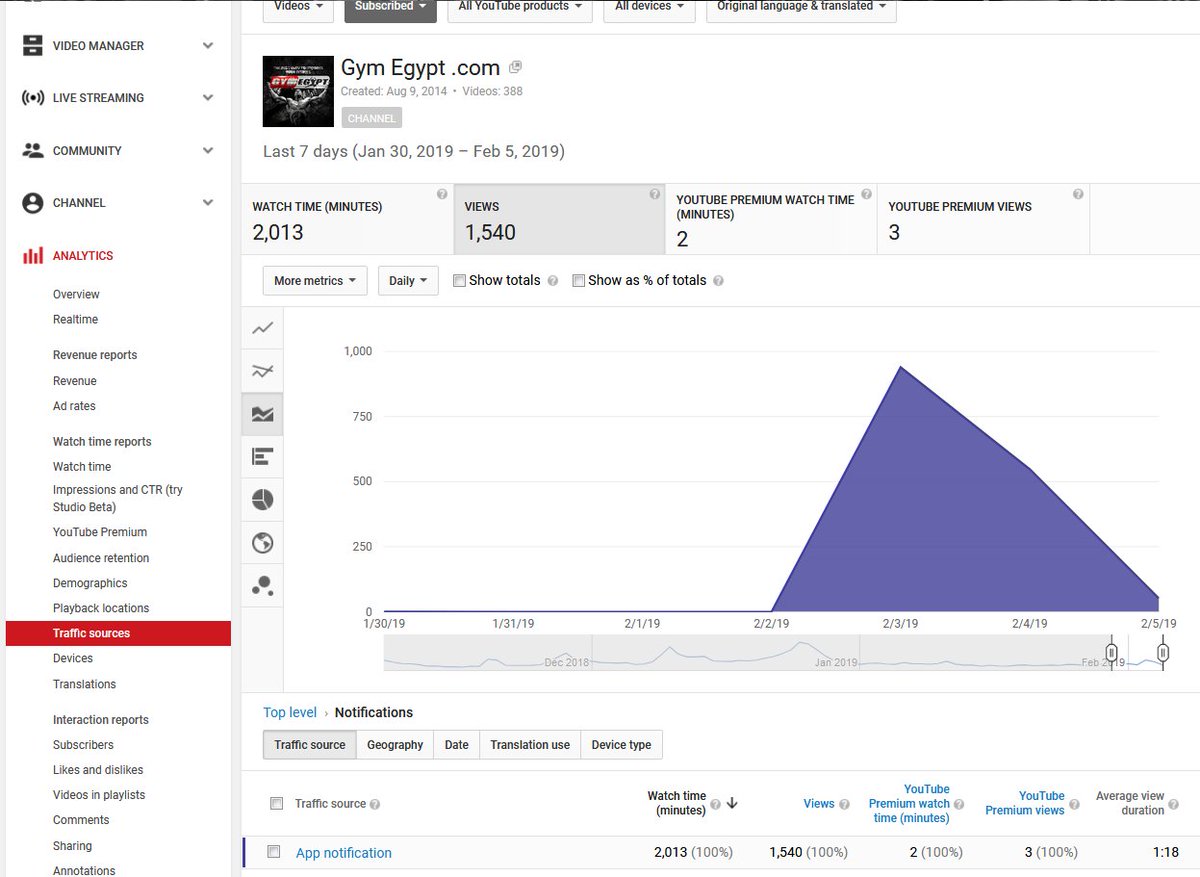Viewport: 1200px width, 877px height.
Task: Expand the Community section chevron
Action: (208, 151)
